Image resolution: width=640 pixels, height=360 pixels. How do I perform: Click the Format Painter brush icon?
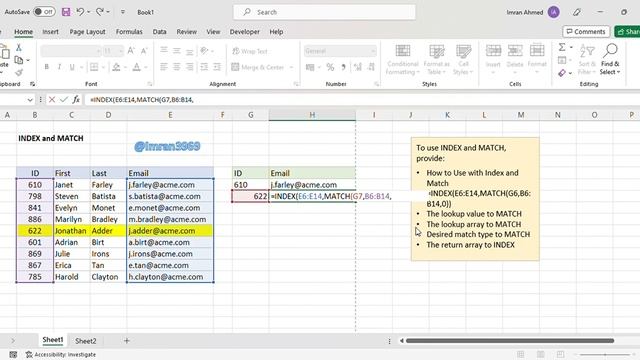pyautogui.click(x=19, y=73)
